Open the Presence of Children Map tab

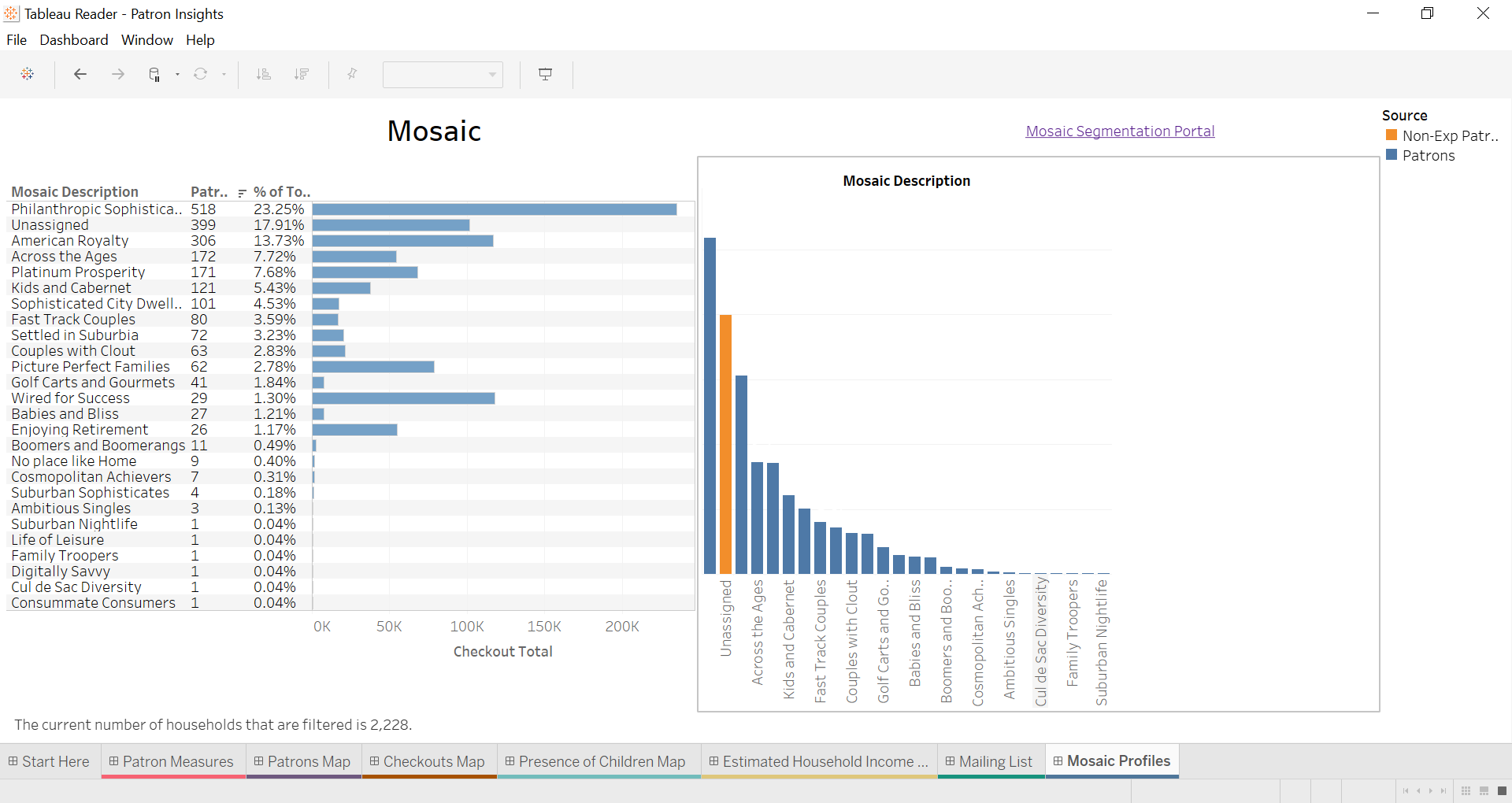click(x=598, y=761)
